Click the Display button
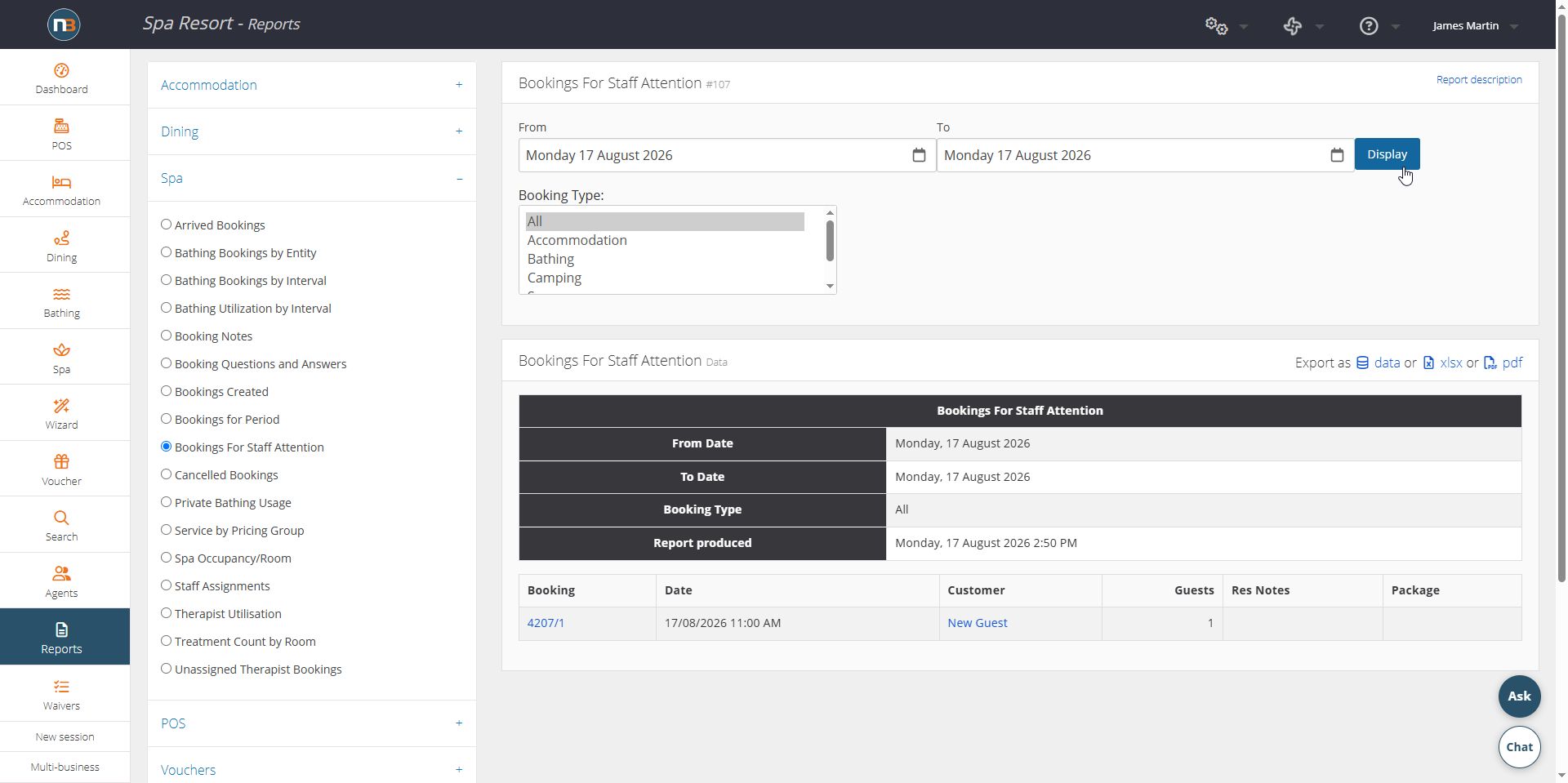This screenshot has width=1568, height=783. point(1387,154)
